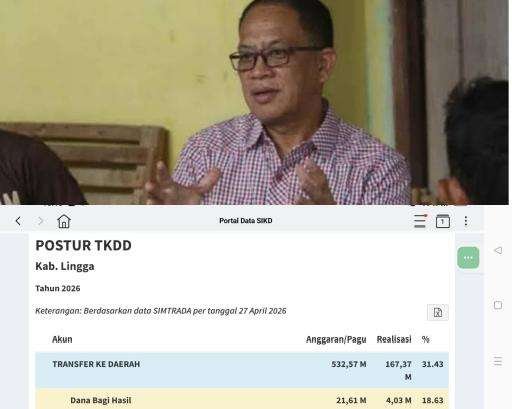Select the POSTUR TKDD heading
The image size is (512, 409).
click(83, 245)
